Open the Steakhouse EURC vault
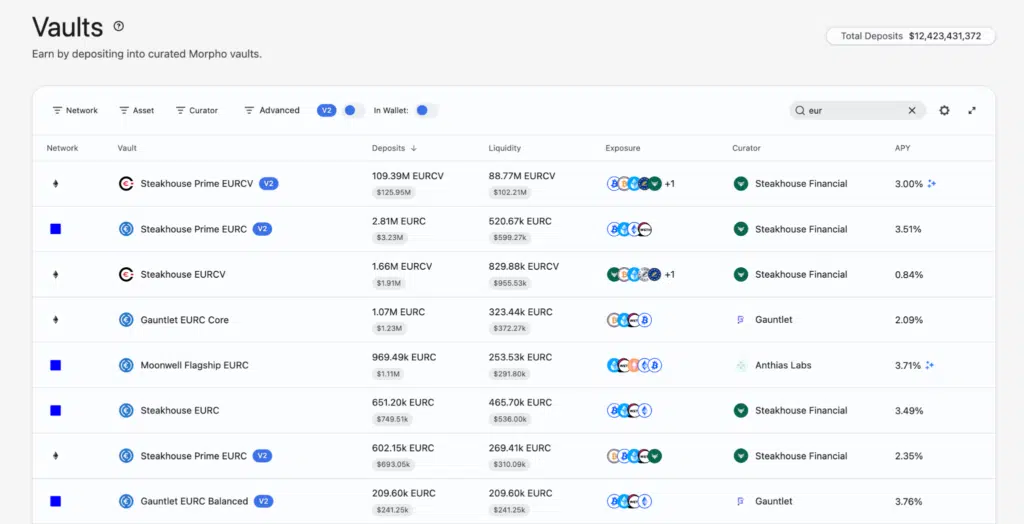 180,410
